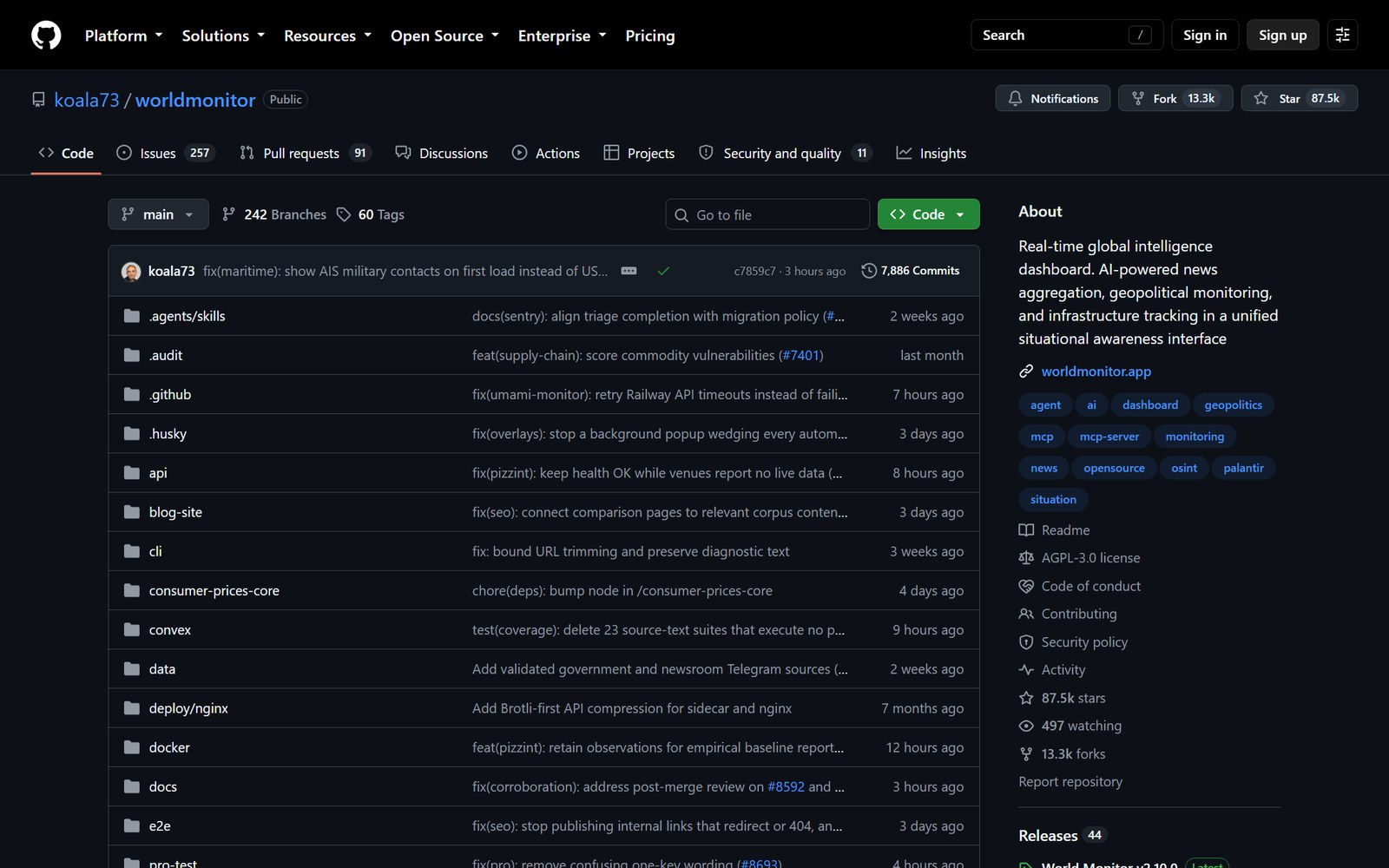Open the osint topic tag
This screenshot has height=868, width=1389.
coord(1183,468)
